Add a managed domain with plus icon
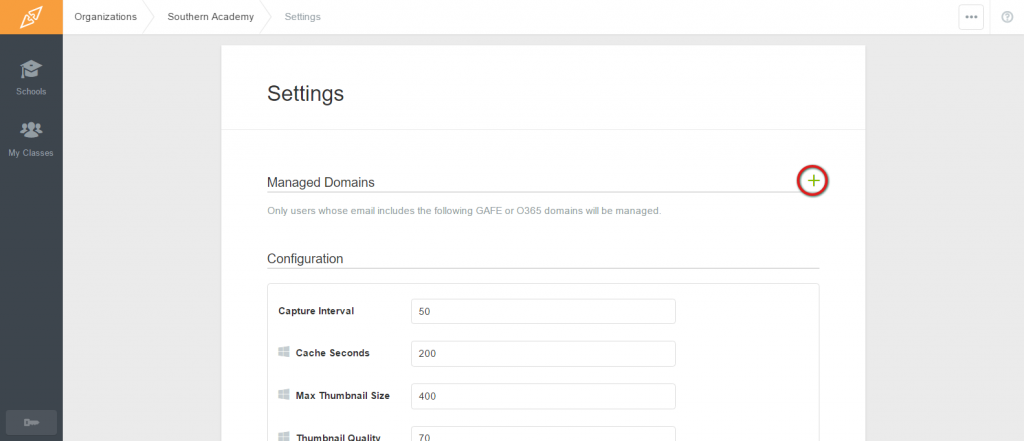Viewport: 1024px width, 441px height. 813,181
